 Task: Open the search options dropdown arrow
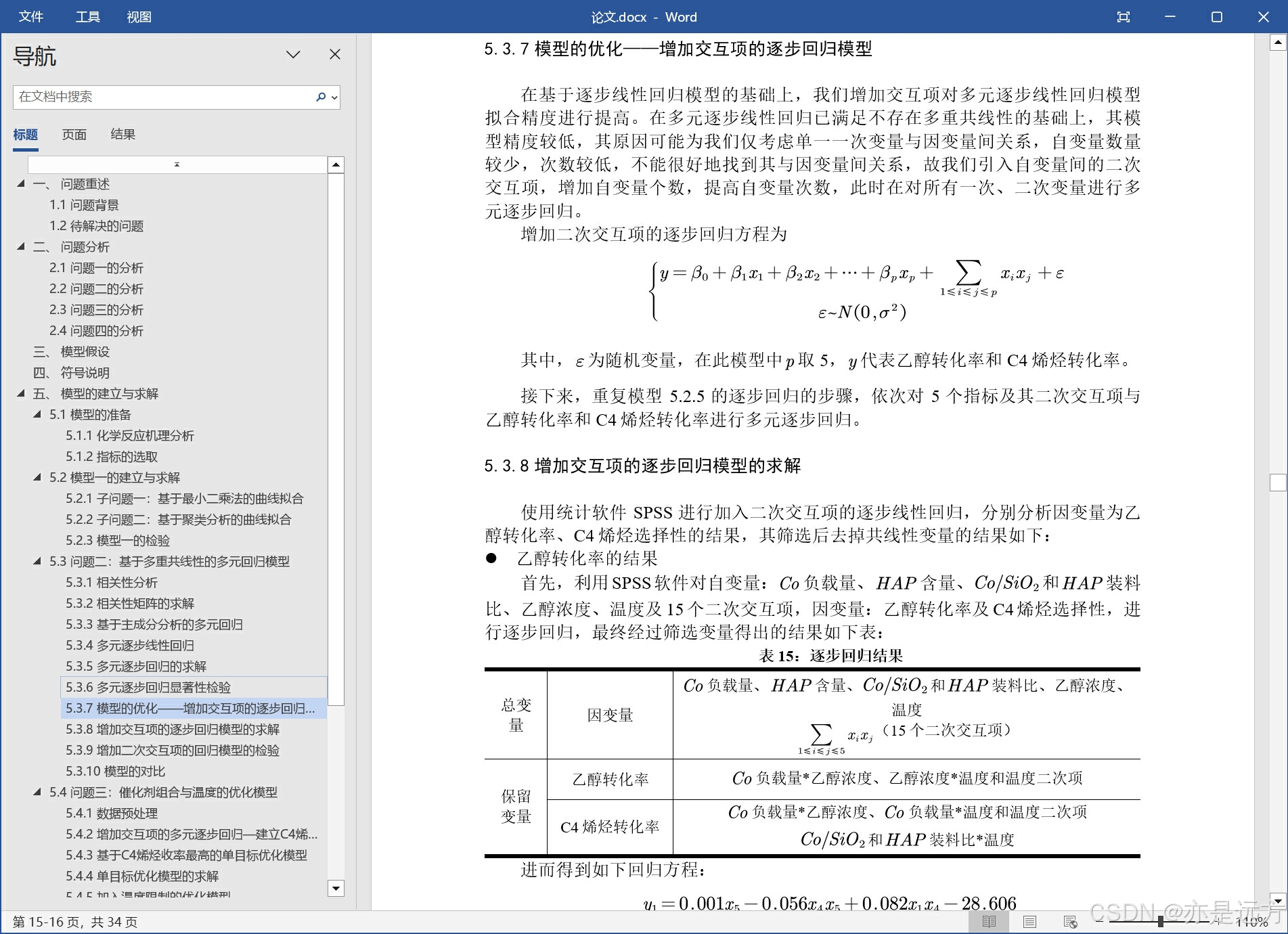pos(334,97)
